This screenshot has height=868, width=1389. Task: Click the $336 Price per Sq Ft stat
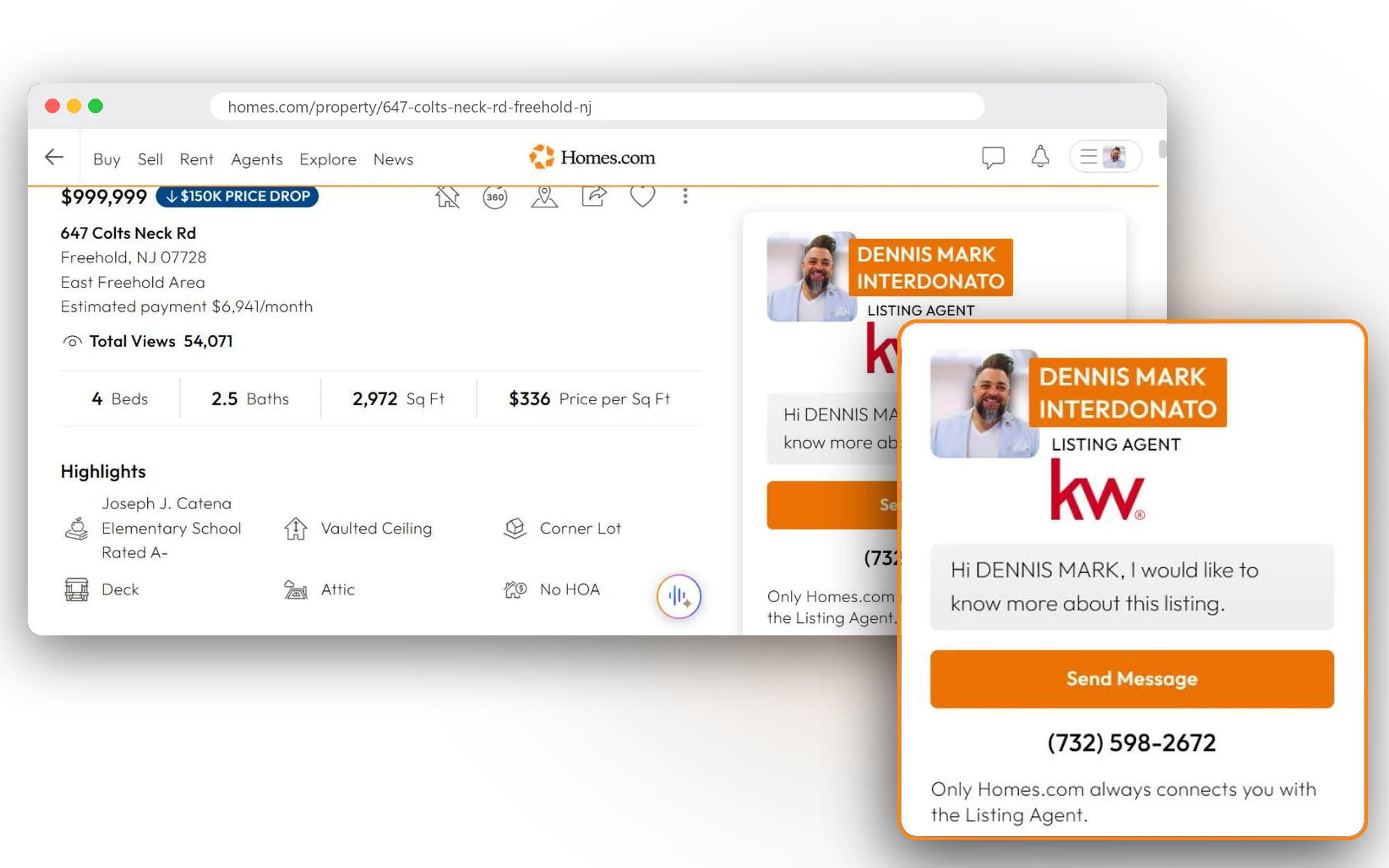click(589, 399)
